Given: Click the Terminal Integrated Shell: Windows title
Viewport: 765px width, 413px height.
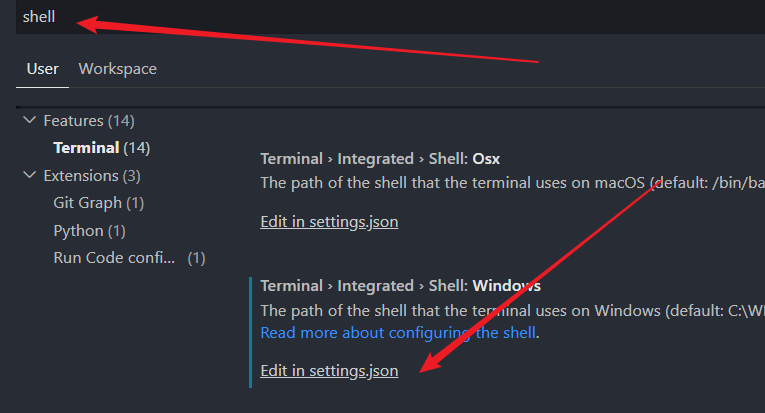Looking at the screenshot, I should click(x=400, y=286).
